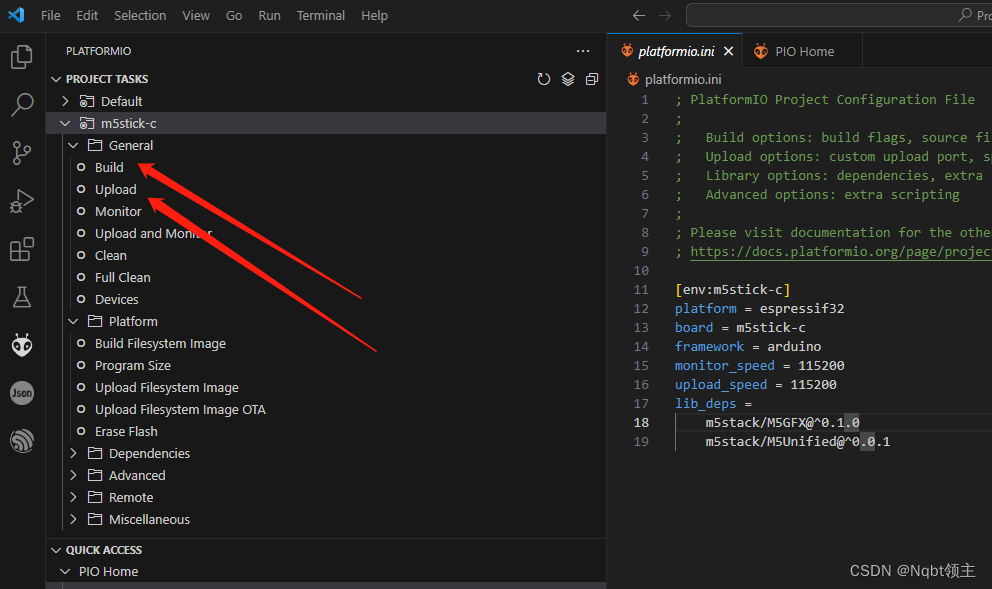Collapse all Project Tasks

point(592,79)
